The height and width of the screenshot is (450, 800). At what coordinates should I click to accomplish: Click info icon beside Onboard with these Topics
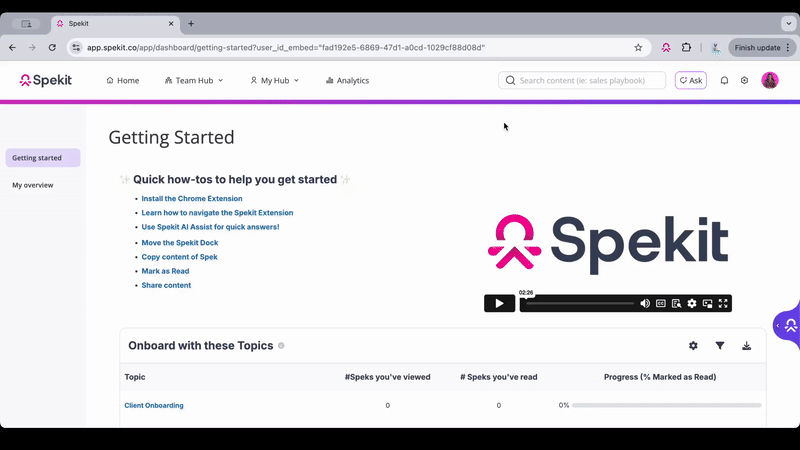pyautogui.click(x=281, y=346)
